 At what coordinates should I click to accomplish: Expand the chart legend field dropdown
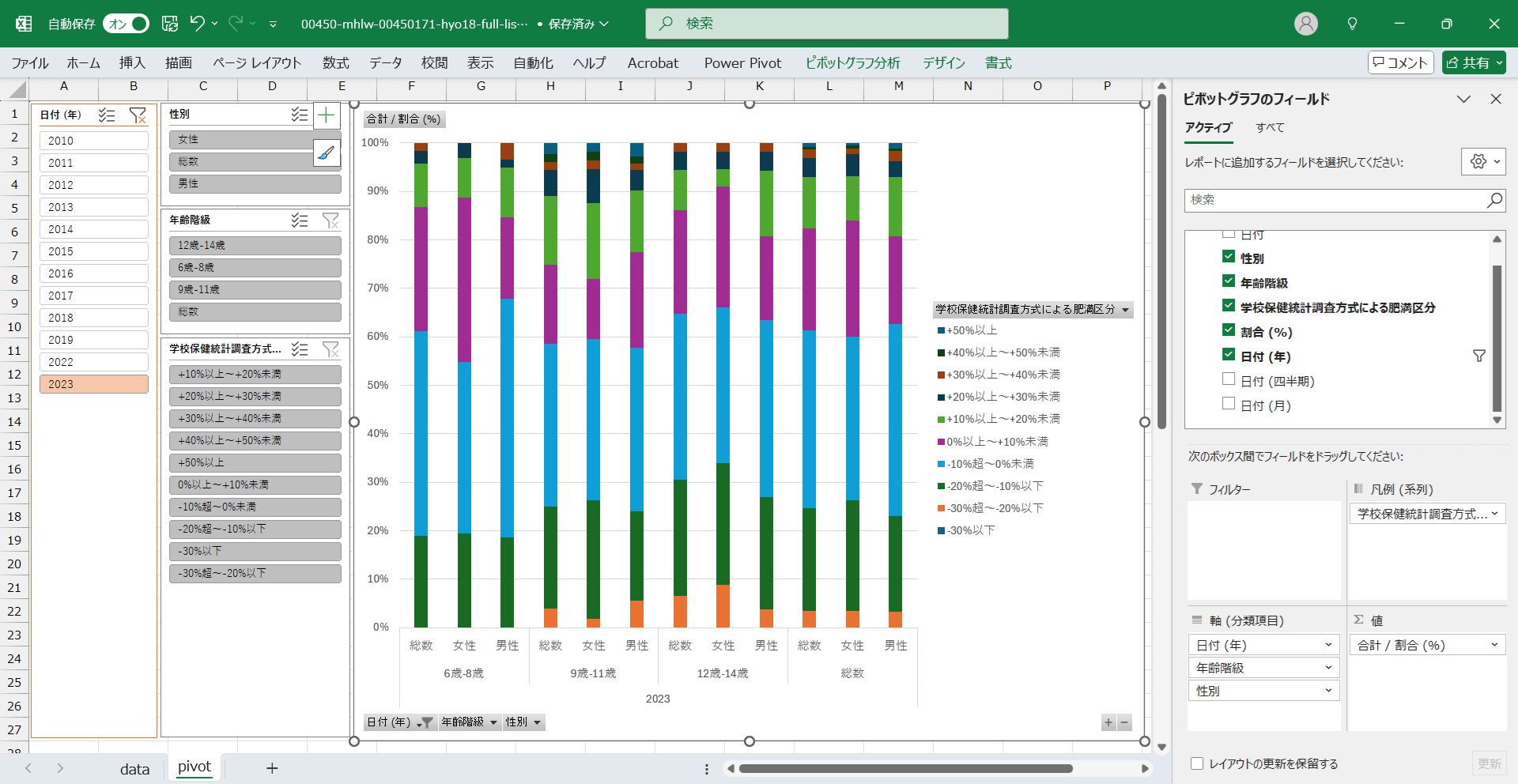1126,309
